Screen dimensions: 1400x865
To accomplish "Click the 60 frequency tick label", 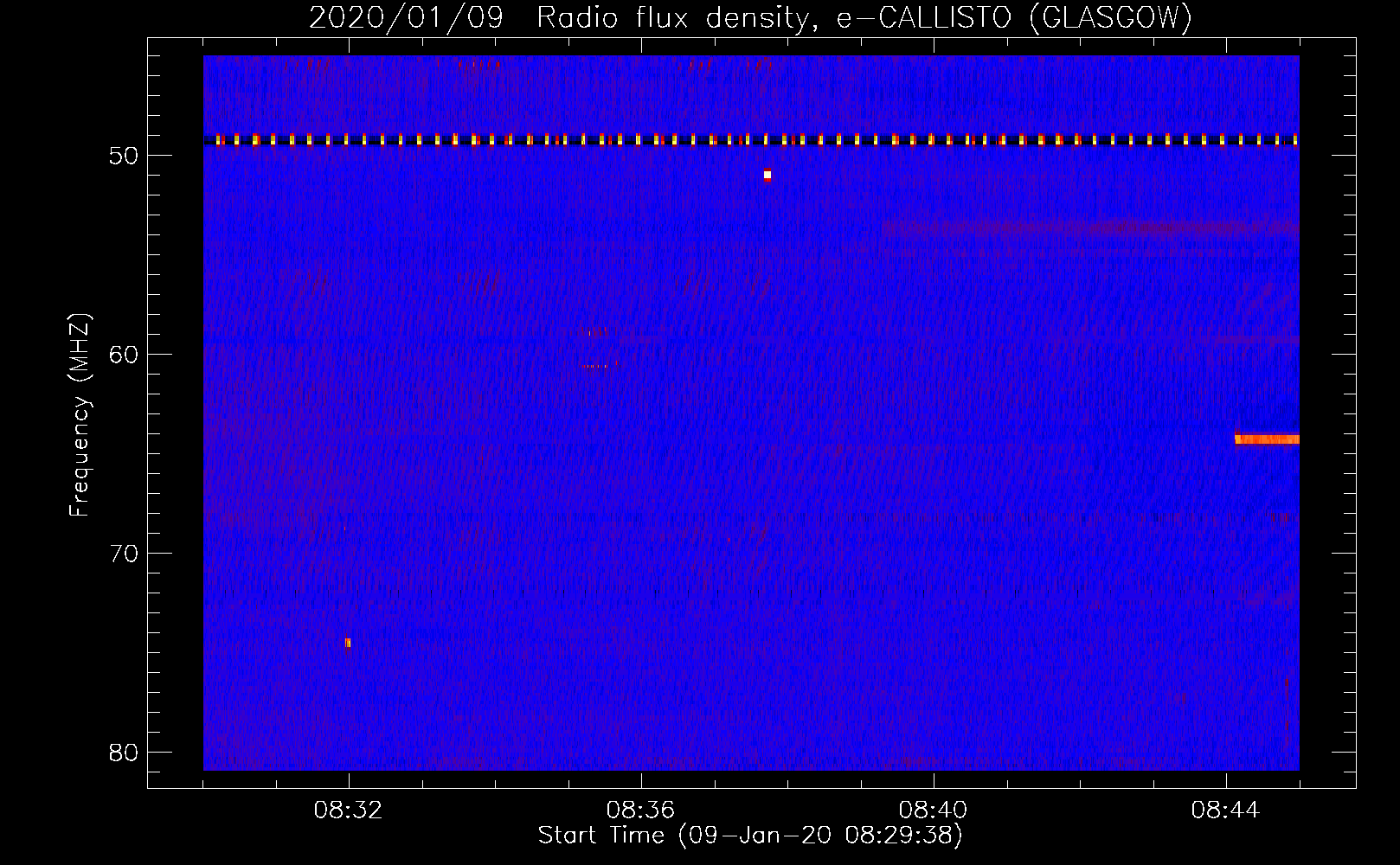I will click(x=125, y=355).
